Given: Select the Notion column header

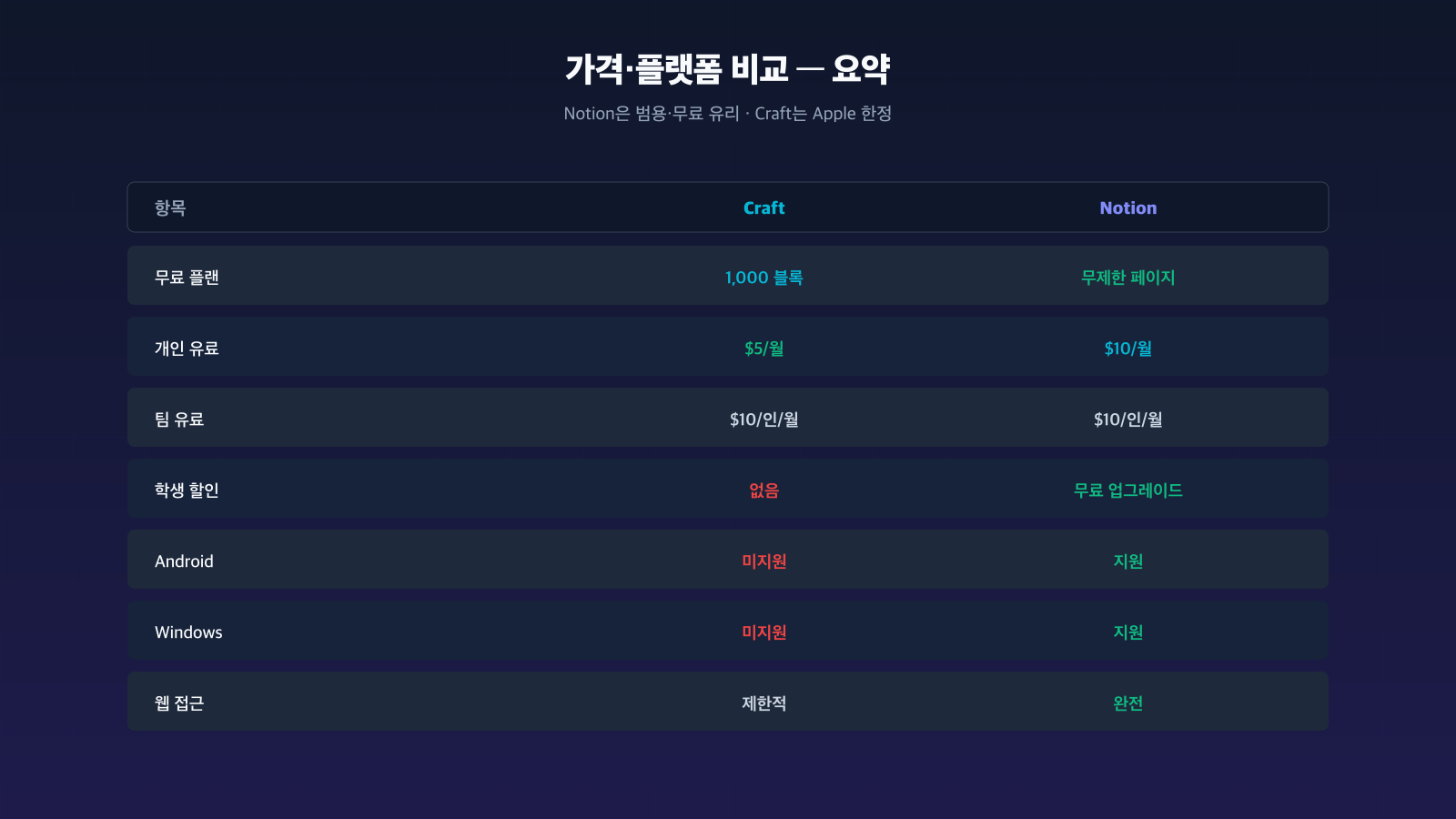Looking at the screenshot, I should click(x=1127, y=208).
